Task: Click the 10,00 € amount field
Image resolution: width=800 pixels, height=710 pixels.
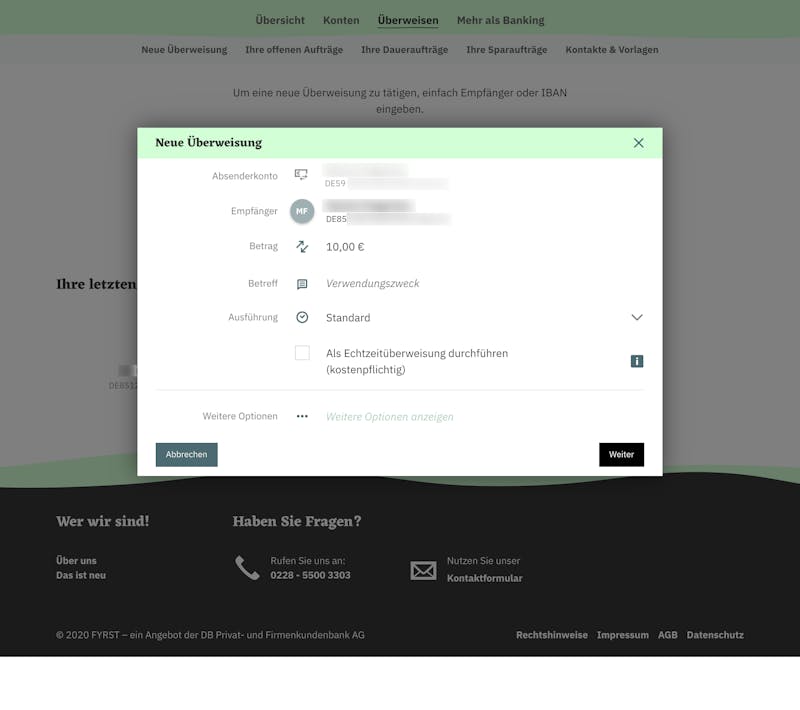Action: (x=484, y=247)
